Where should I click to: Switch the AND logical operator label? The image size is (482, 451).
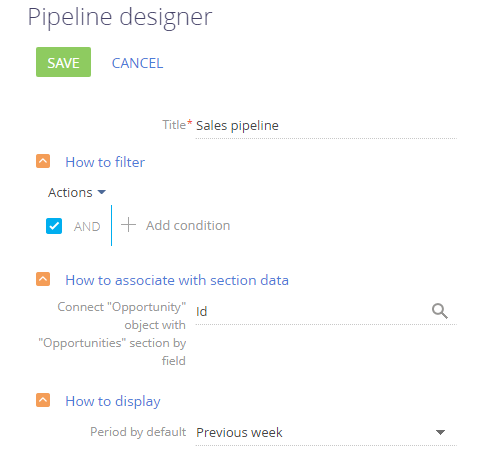pos(87,227)
